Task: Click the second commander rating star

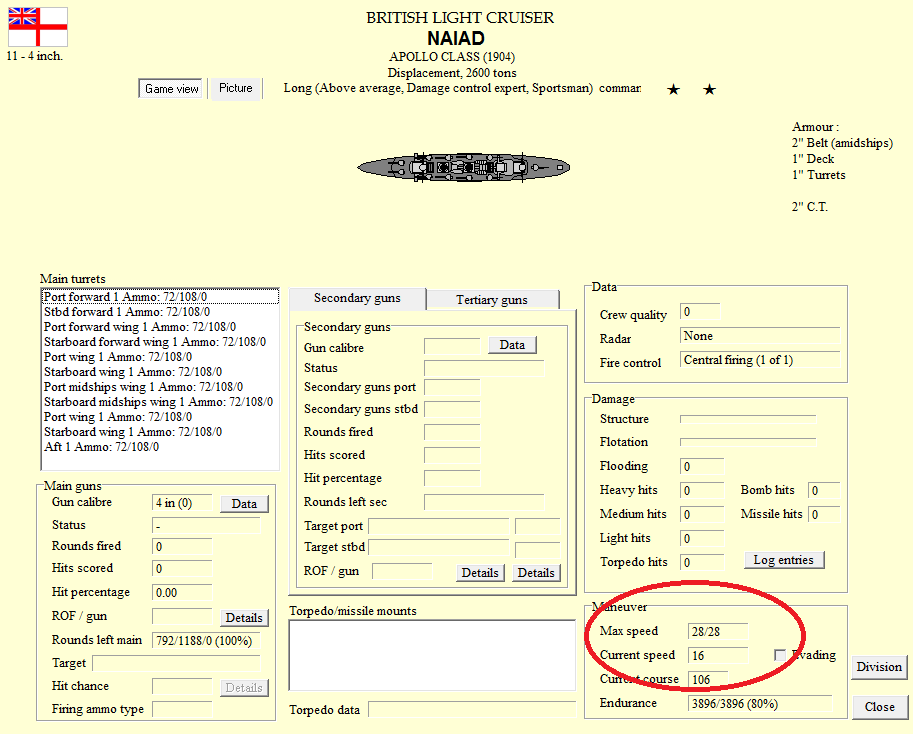Action: click(709, 89)
